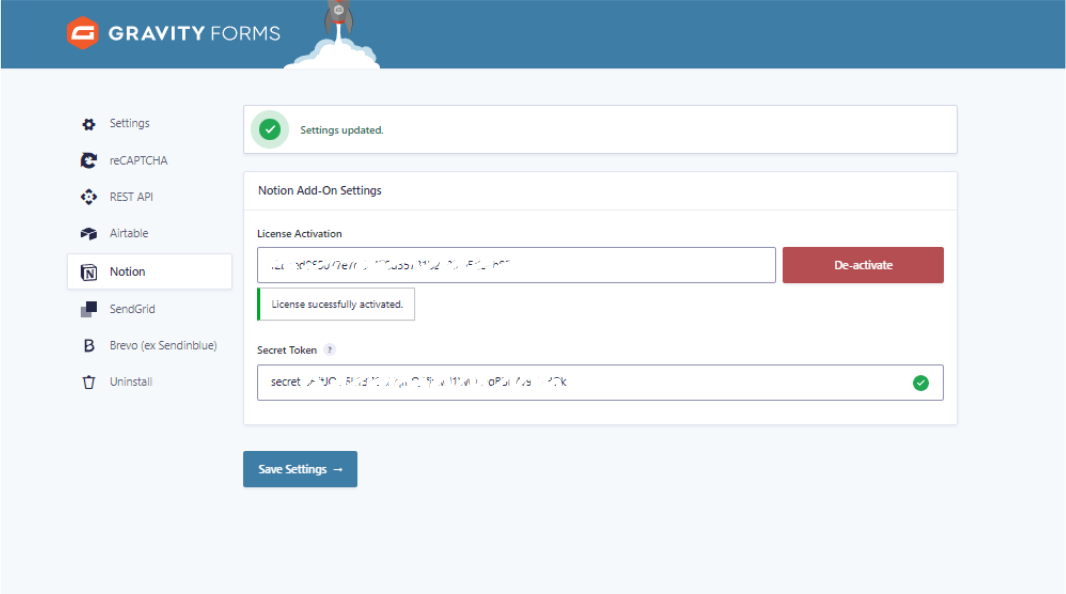
Task: Click 'Settings updated.' message text
Action: coord(342,130)
